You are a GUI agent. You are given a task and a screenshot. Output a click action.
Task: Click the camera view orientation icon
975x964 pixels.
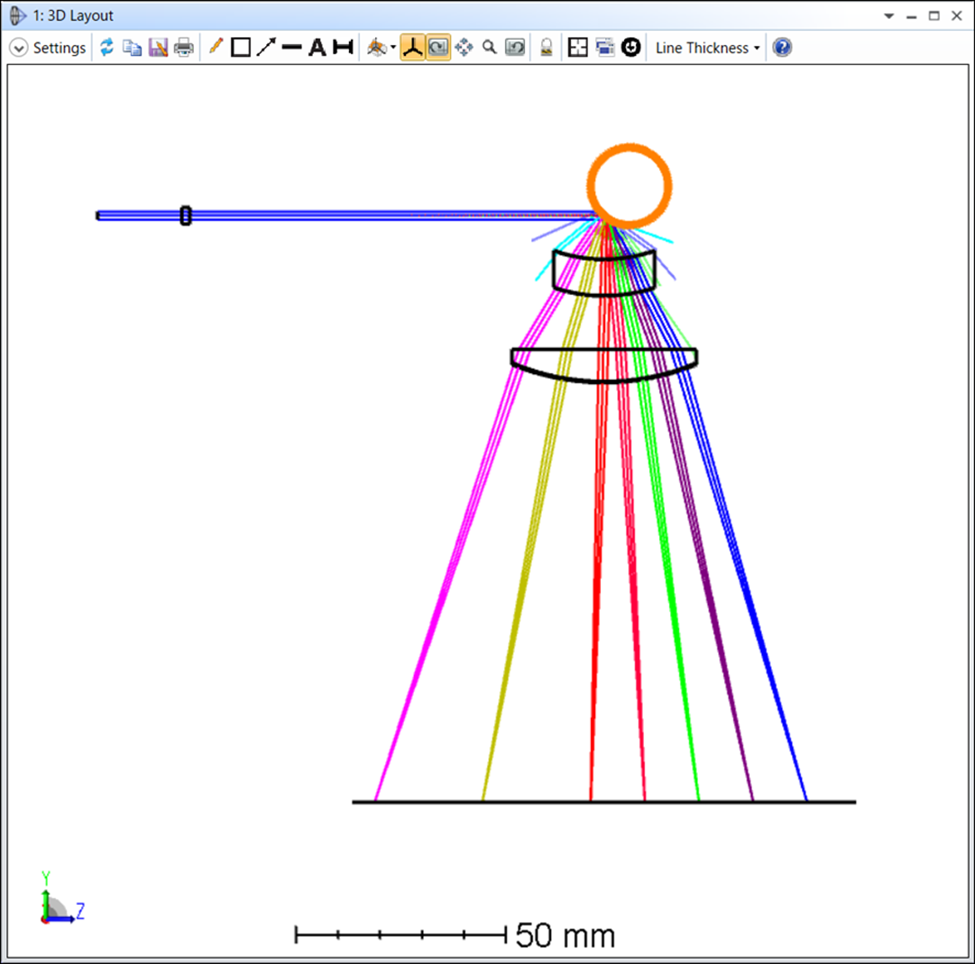[377, 47]
